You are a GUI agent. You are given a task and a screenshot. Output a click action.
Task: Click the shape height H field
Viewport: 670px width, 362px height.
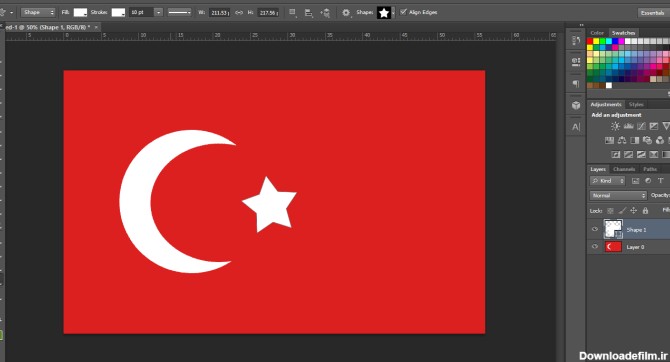pyautogui.click(x=268, y=13)
